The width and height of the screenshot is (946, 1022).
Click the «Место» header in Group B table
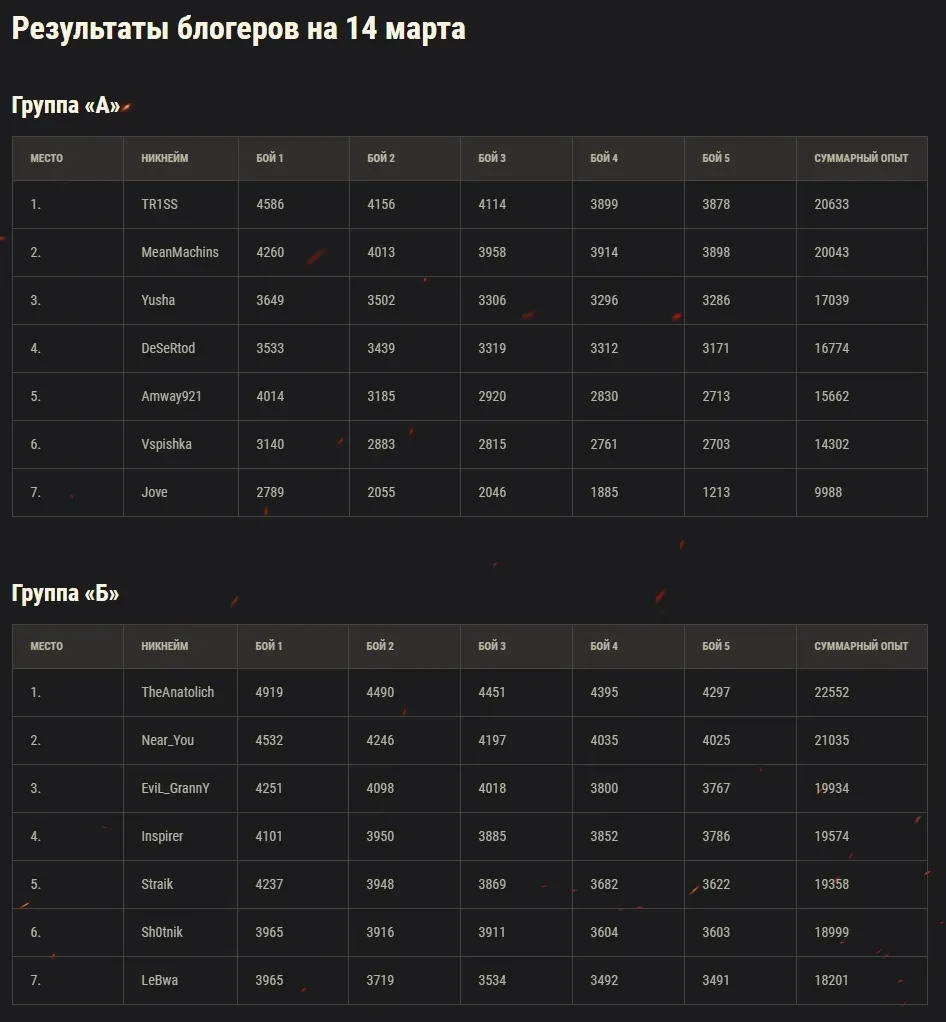46,646
